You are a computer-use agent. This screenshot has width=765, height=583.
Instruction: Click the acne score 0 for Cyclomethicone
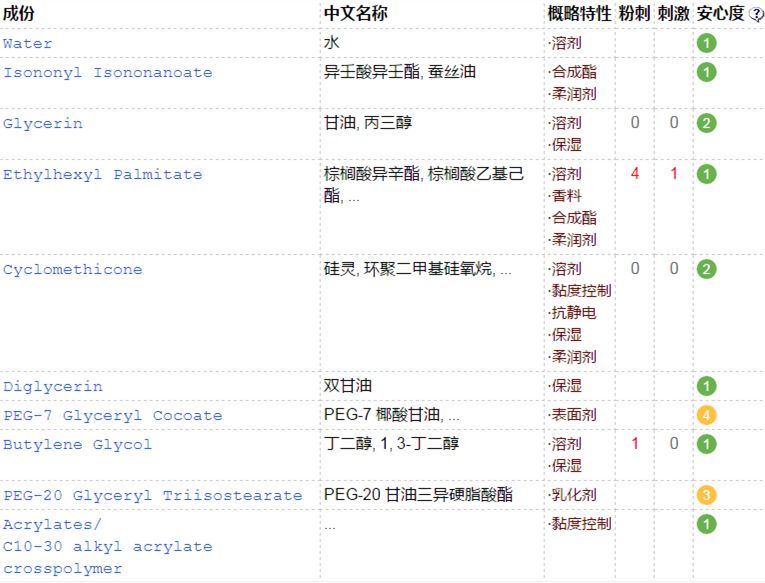635,268
